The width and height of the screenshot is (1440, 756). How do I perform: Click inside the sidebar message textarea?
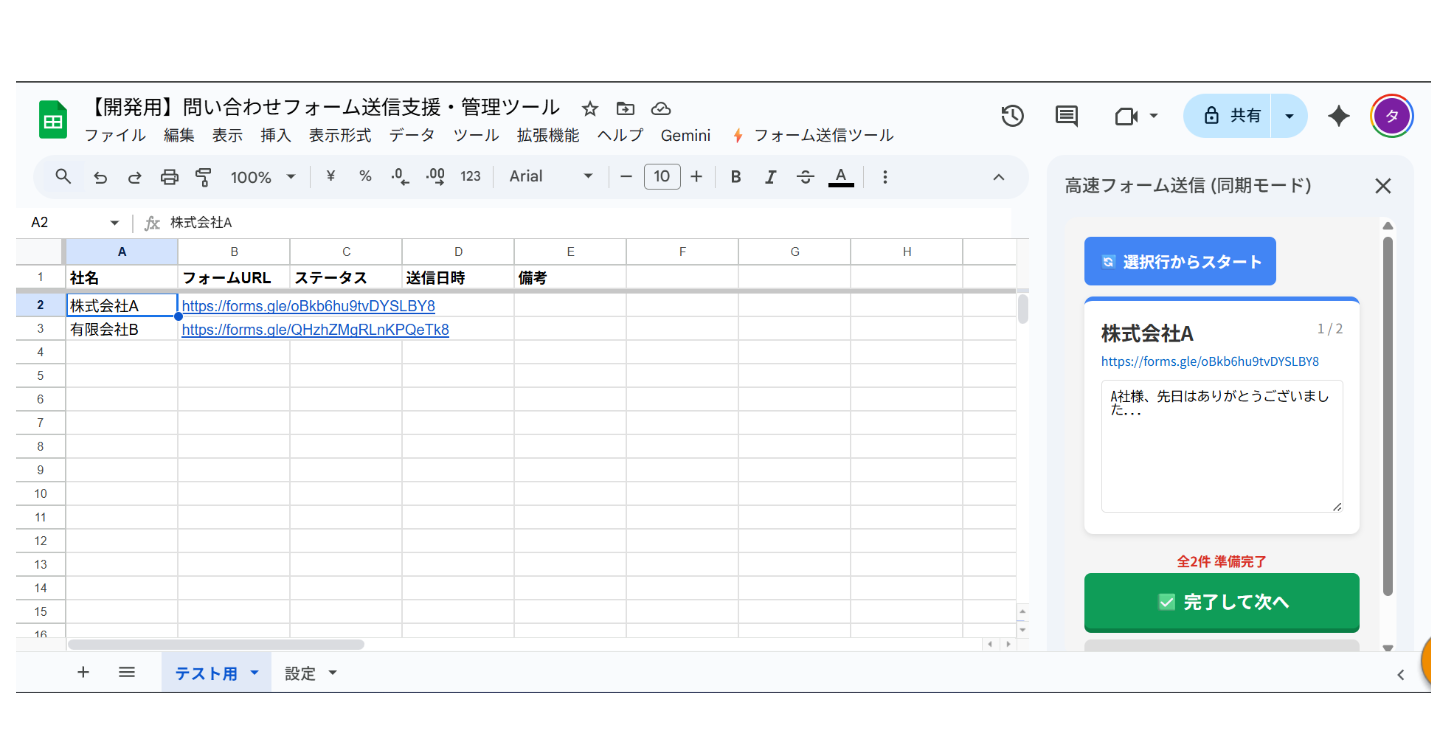point(1221,445)
